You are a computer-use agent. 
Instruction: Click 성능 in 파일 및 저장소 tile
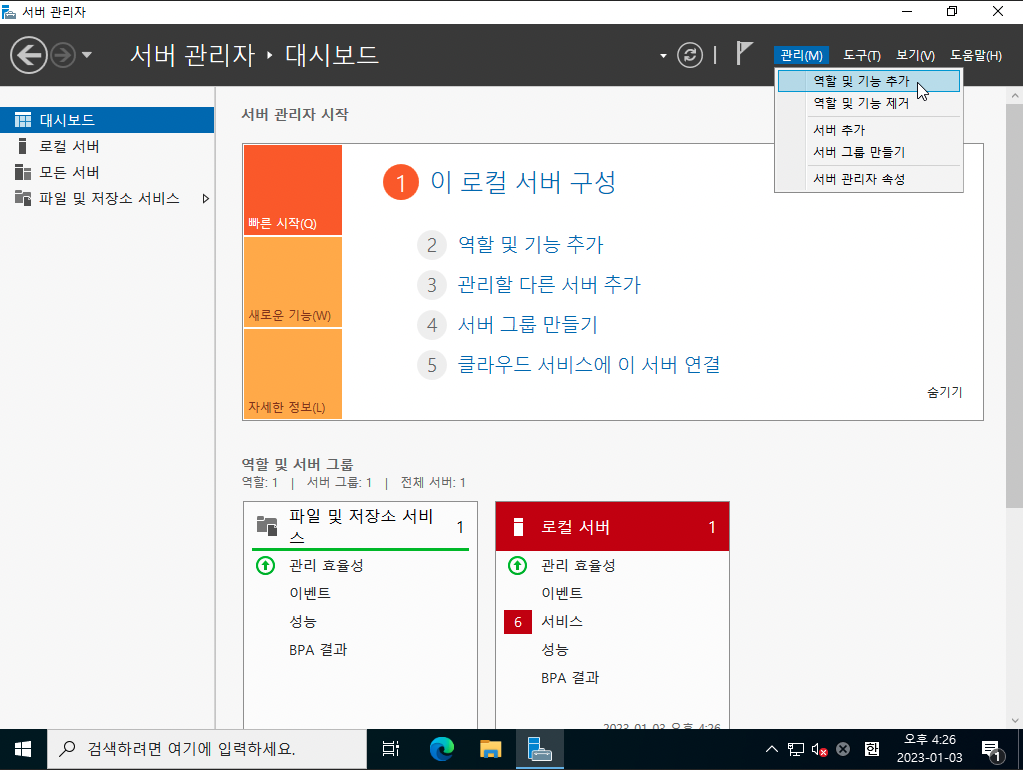(303, 621)
